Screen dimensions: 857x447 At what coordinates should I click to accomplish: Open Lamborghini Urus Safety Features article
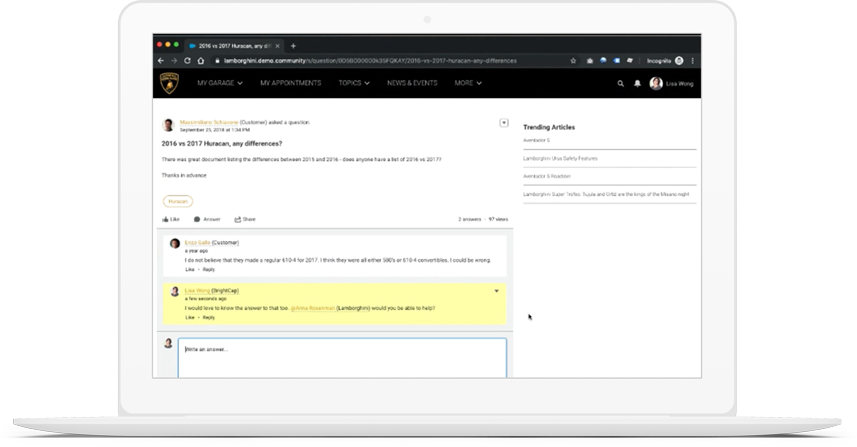560,158
